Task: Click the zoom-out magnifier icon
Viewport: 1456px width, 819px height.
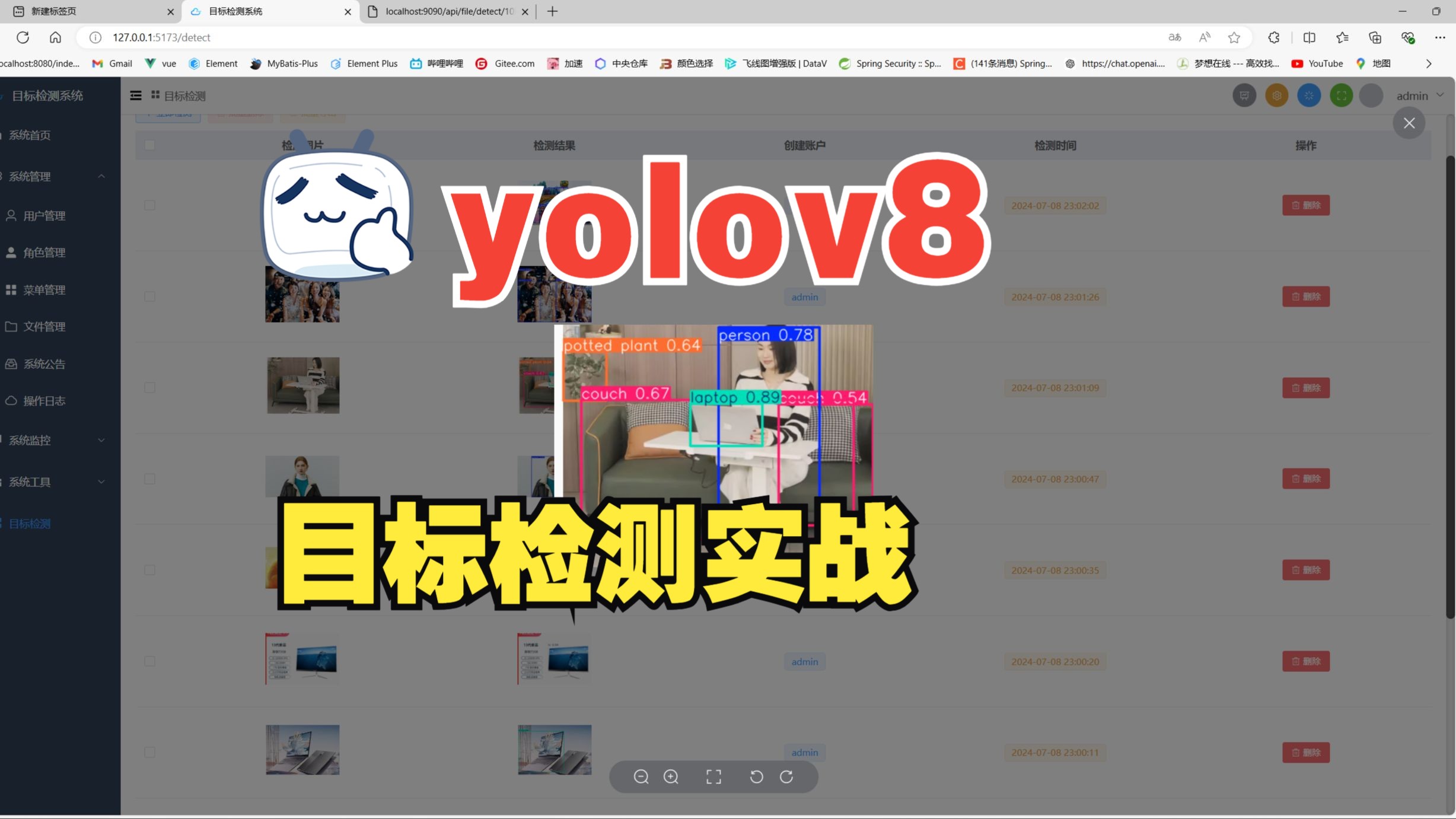Action: click(641, 777)
